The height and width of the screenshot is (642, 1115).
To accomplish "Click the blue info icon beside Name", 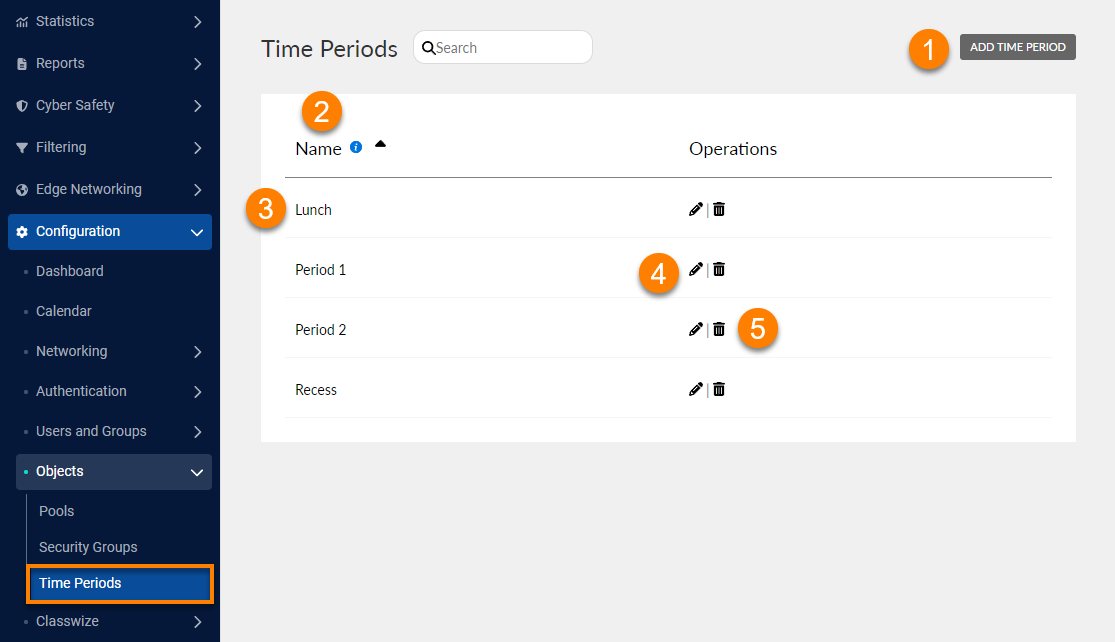I will click(356, 148).
